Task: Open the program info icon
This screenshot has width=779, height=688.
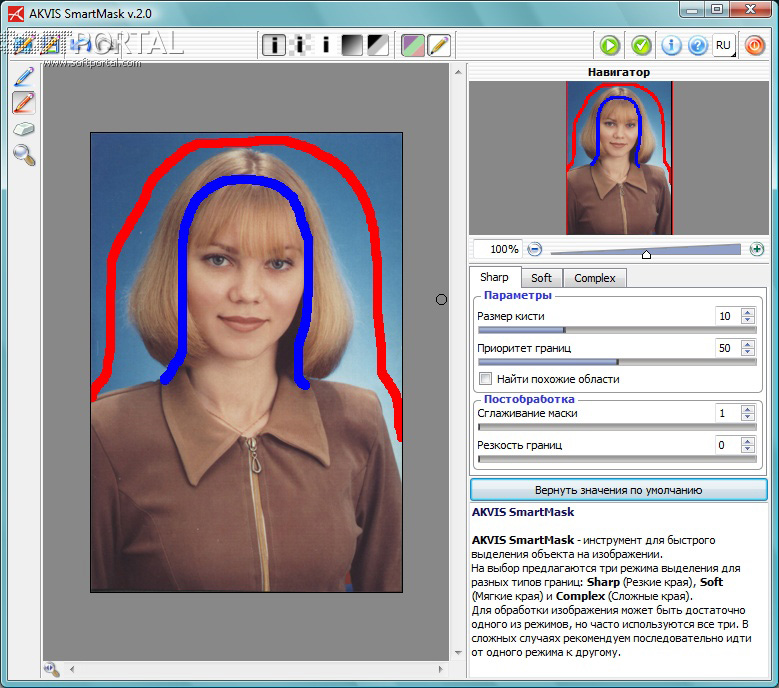Action: (672, 45)
